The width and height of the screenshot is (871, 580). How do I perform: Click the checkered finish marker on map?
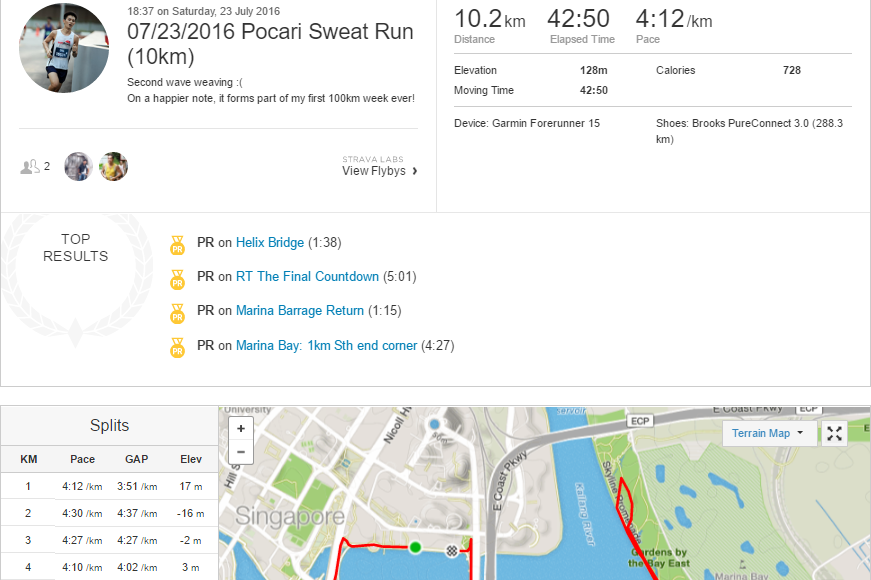click(x=452, y=550)
